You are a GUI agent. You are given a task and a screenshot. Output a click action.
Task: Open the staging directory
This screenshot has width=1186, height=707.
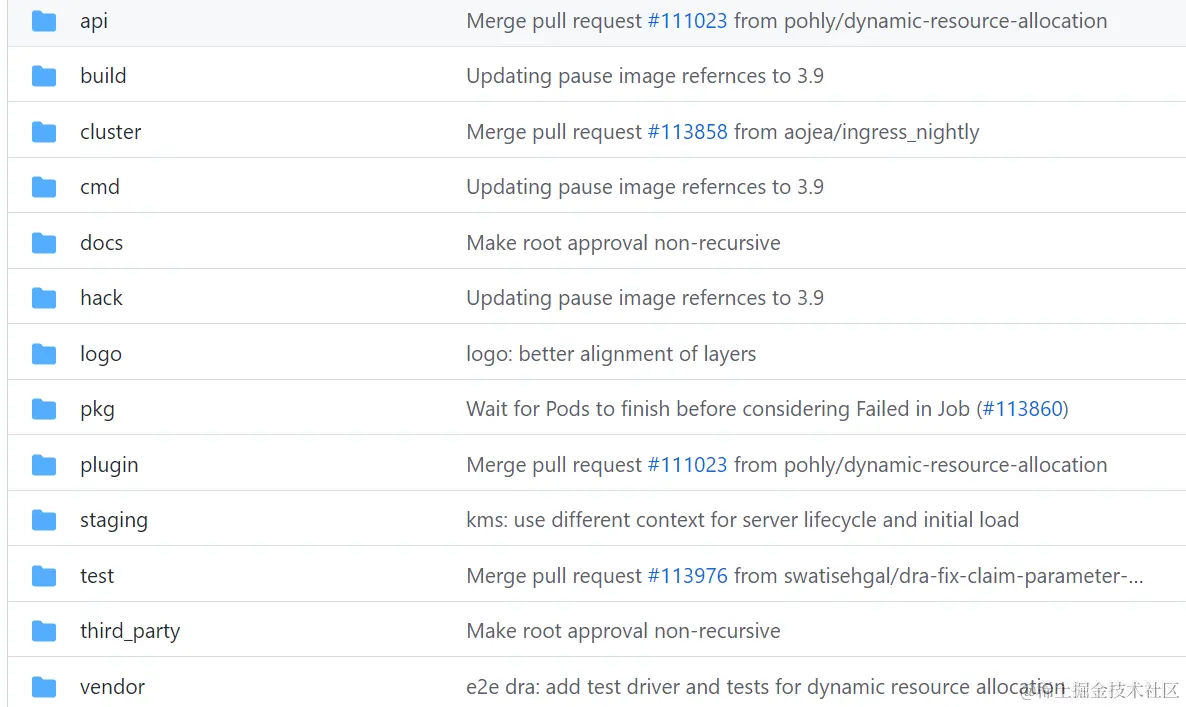(x=114, y=520)
